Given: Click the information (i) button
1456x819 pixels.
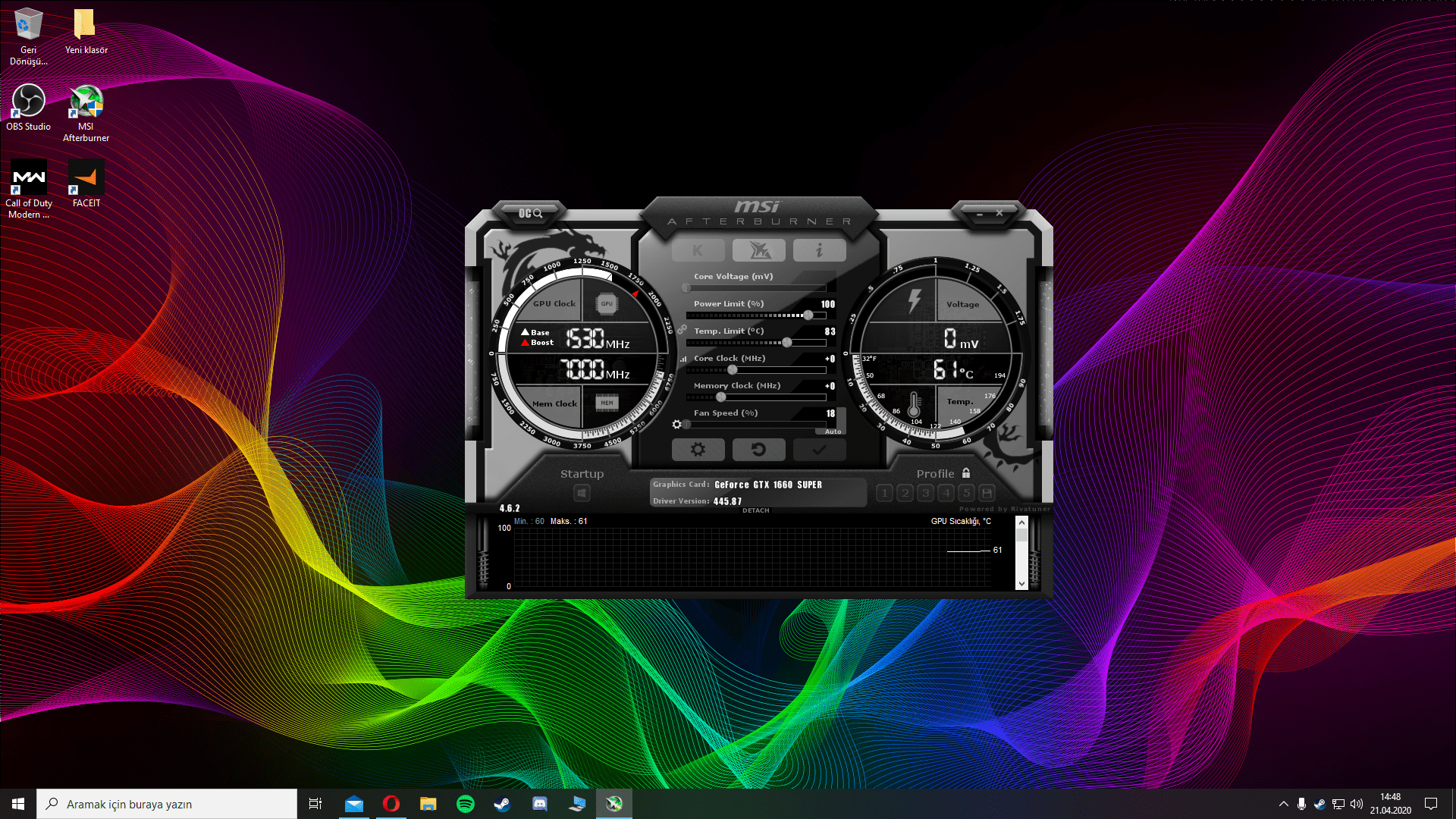Looking at the screenshot, I should click(819, 250).
